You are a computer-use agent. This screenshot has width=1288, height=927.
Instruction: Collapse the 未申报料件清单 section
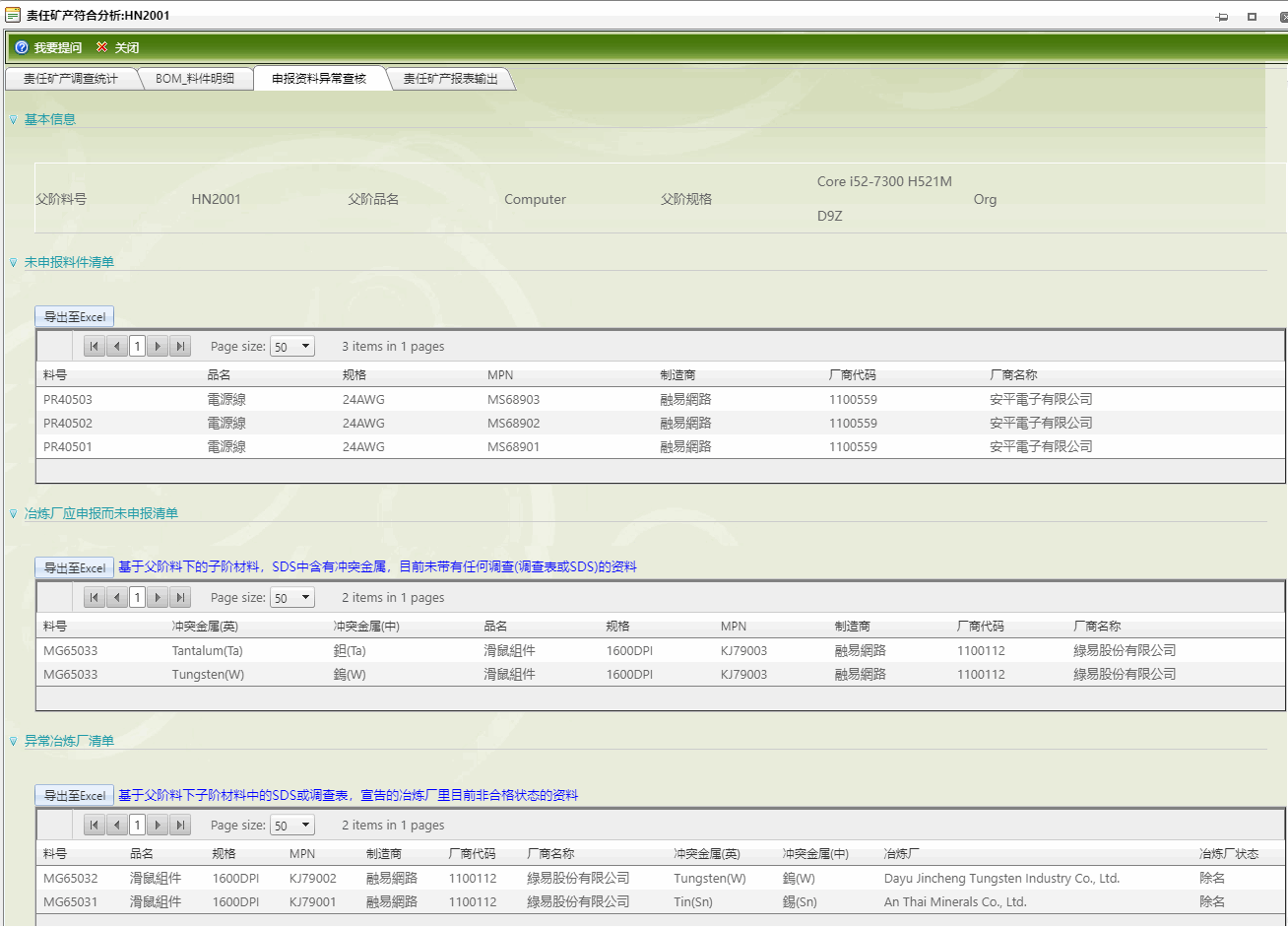click(x=13, y=263)
